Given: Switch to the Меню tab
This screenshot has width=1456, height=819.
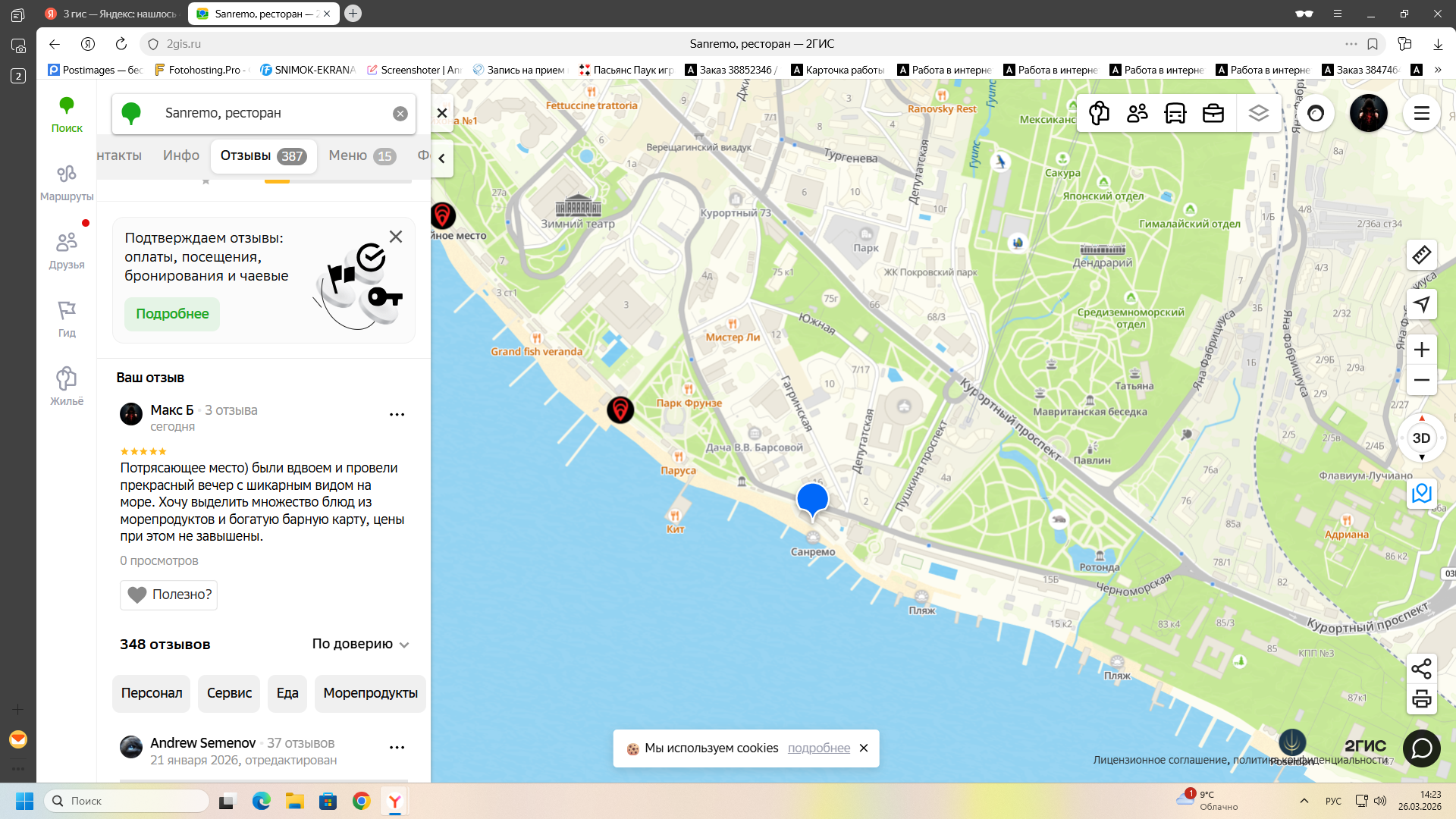Looking at the screenshot, I should (x=361, y=155).
